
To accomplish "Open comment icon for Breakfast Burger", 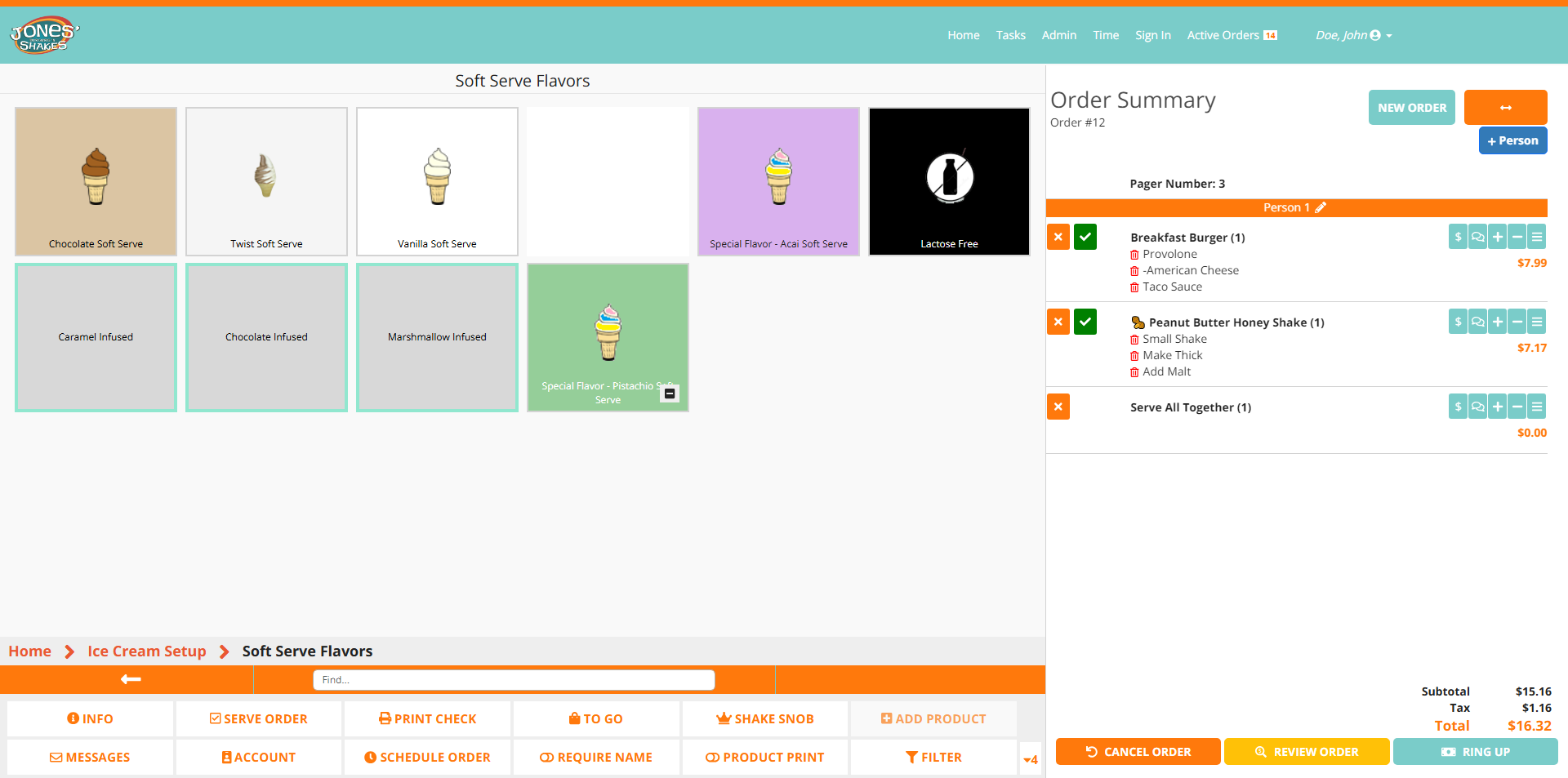I will (x=1477, y=237).
